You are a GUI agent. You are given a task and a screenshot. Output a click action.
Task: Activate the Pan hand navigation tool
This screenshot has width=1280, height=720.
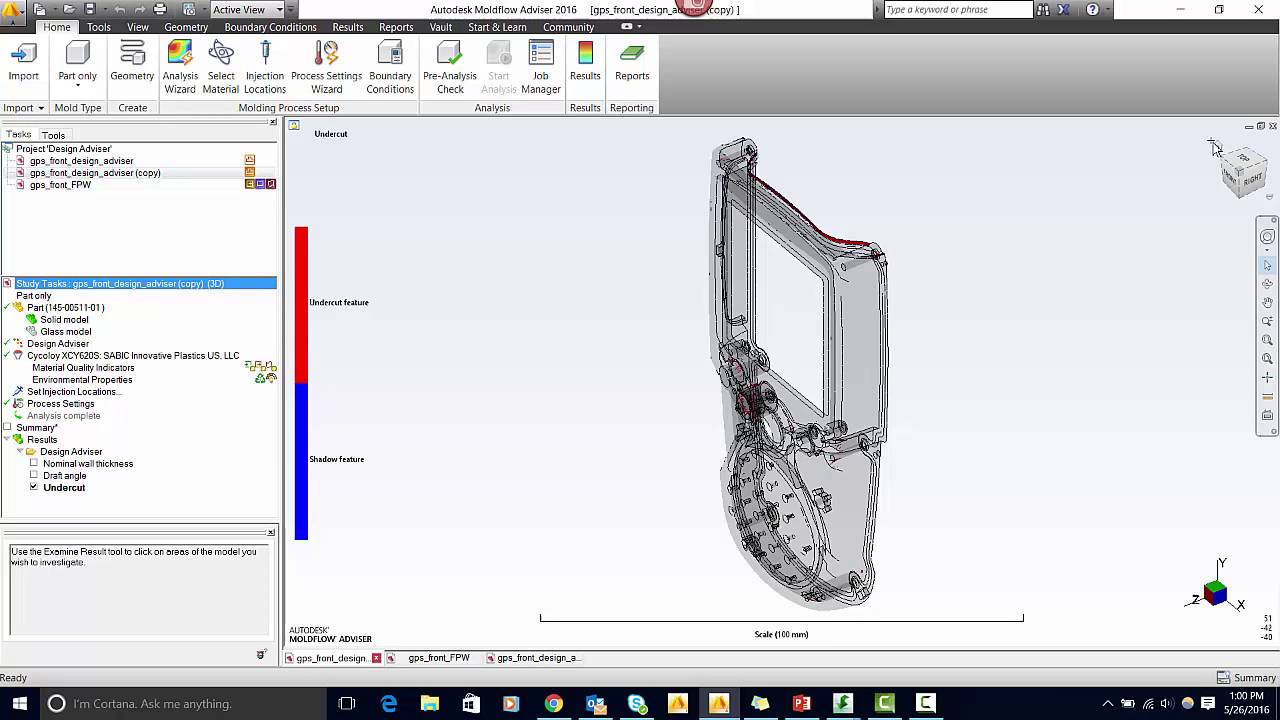1267,302
